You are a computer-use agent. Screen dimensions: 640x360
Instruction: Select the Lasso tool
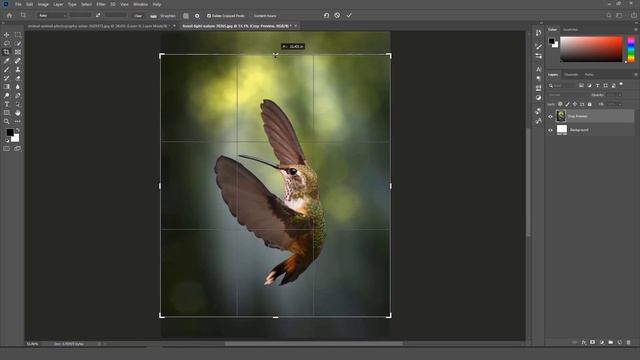7,43
